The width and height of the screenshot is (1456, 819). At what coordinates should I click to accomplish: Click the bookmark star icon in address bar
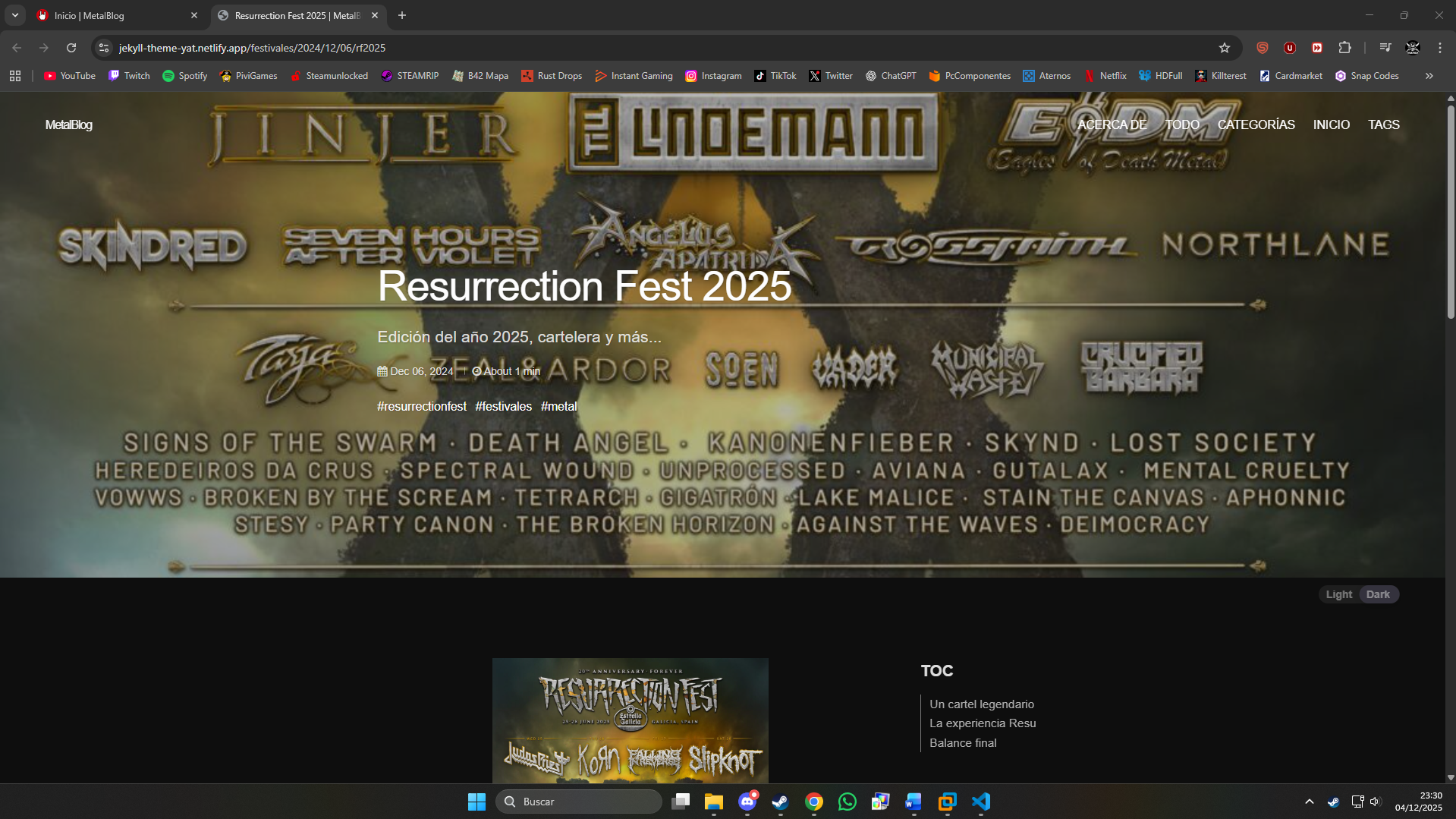1224,48
